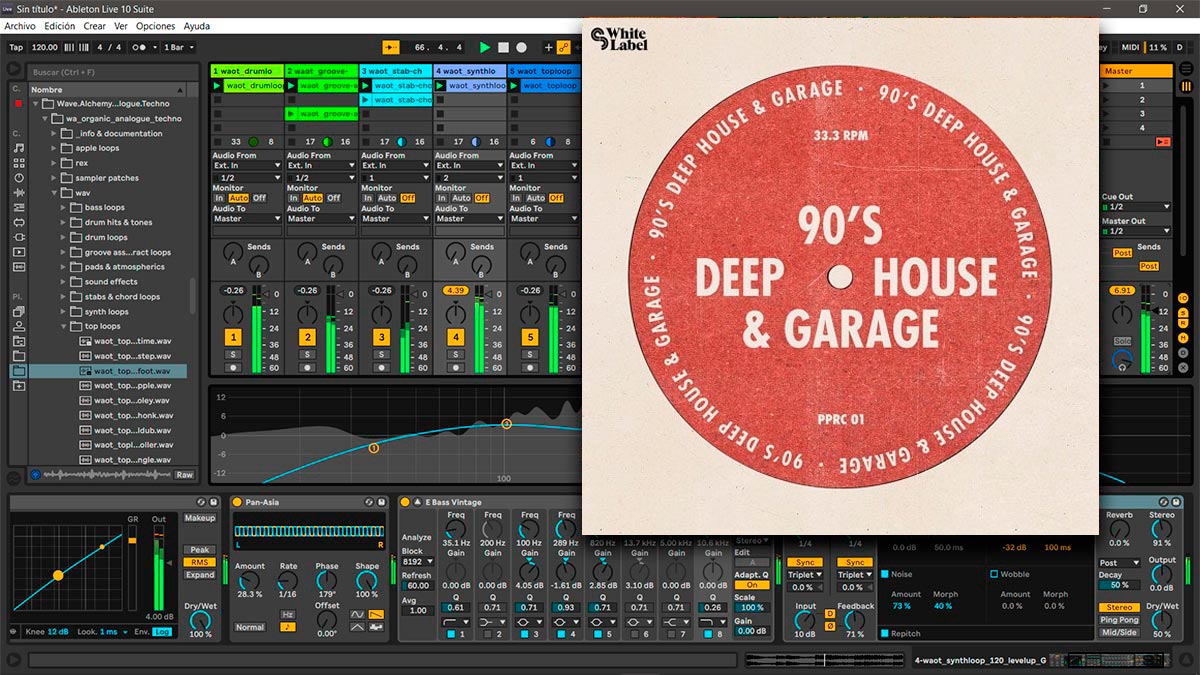
Task: Launch the waot_synthloop clip in track 4
Action: point(440,86)
